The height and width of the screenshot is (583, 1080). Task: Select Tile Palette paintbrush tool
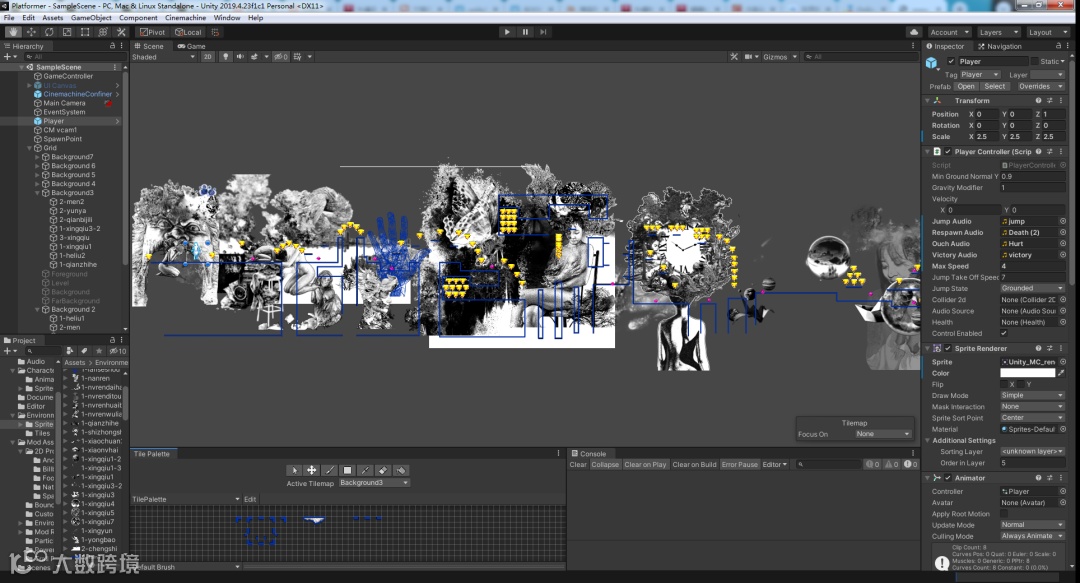click(329, 470)
